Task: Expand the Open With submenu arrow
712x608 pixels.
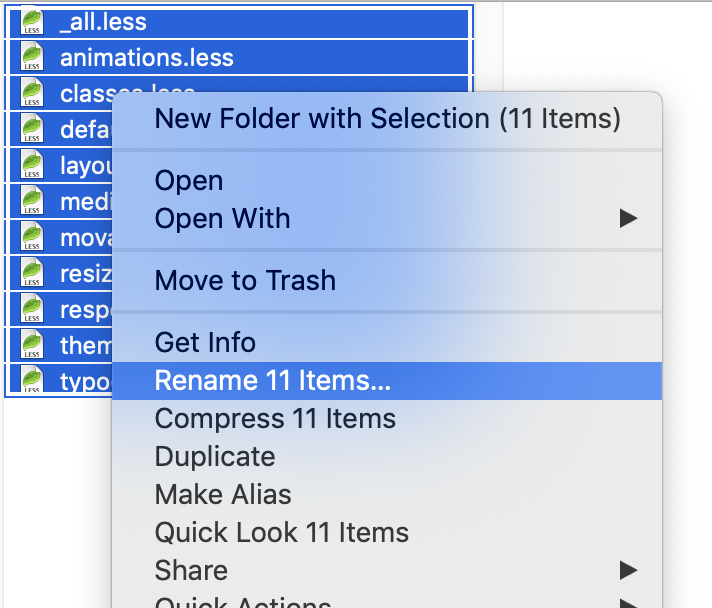Action: (628, 218)
